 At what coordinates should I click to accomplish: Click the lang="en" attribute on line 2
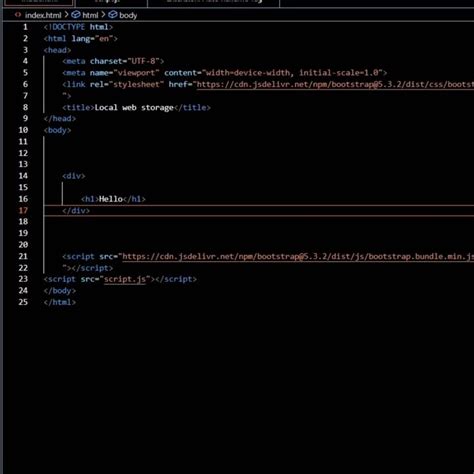(92, 39)
